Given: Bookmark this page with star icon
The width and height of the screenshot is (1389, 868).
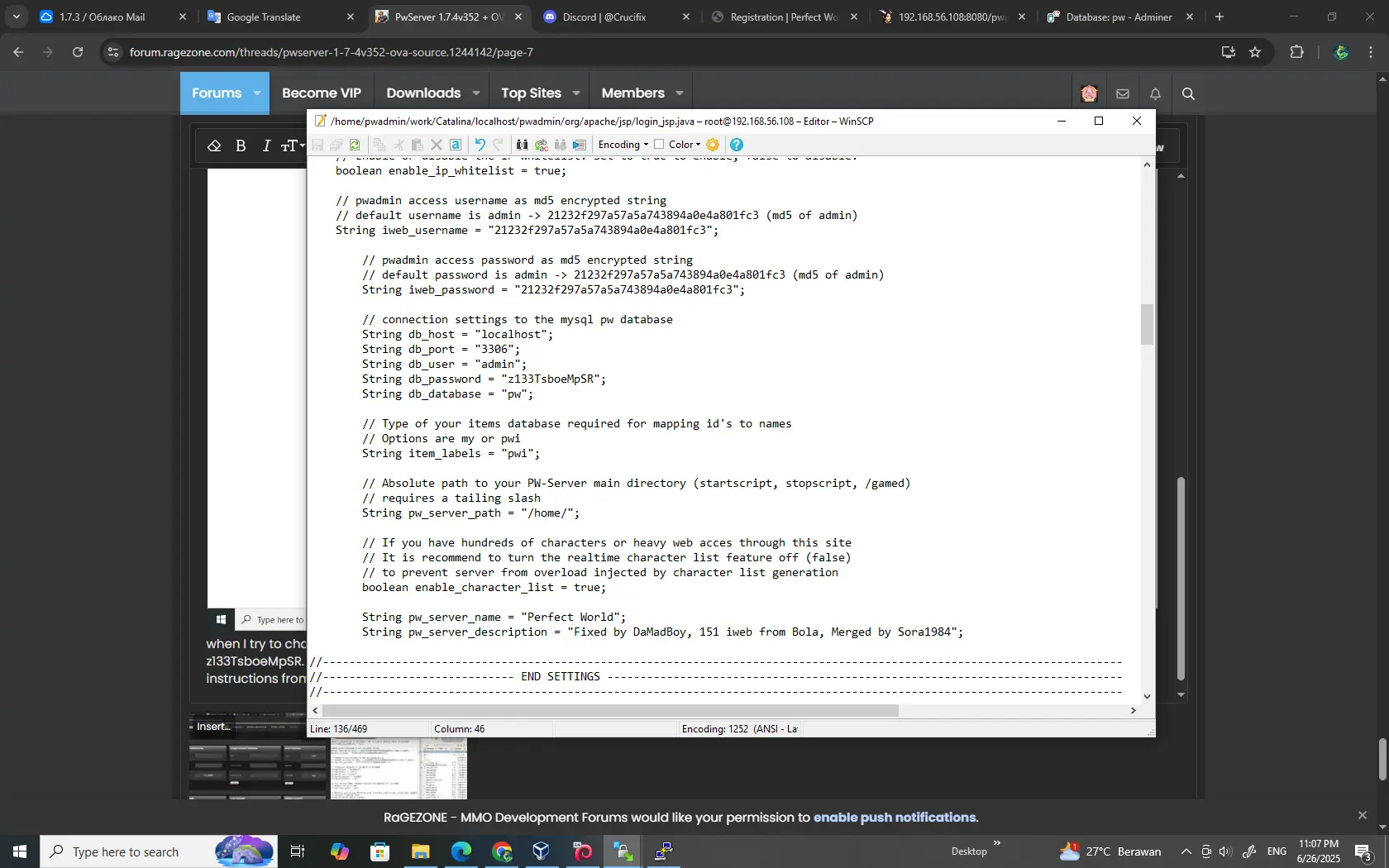Looking at the screenshot, I should click(x=1255, y=52).
